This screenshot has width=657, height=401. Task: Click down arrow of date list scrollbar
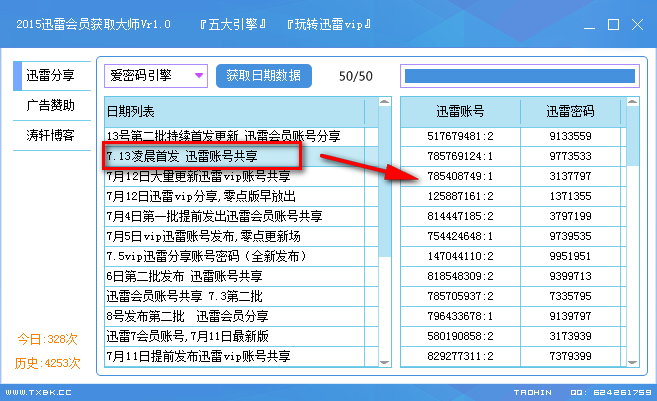pyautogui.click(x=385, y=362)
